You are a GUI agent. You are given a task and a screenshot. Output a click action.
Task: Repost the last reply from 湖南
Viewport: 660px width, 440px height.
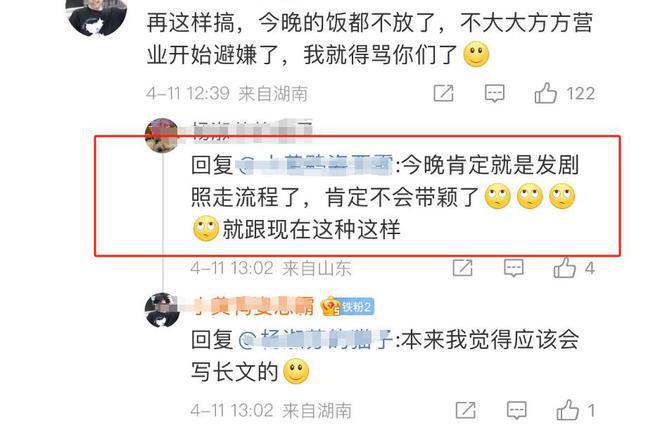coord(466,410)
